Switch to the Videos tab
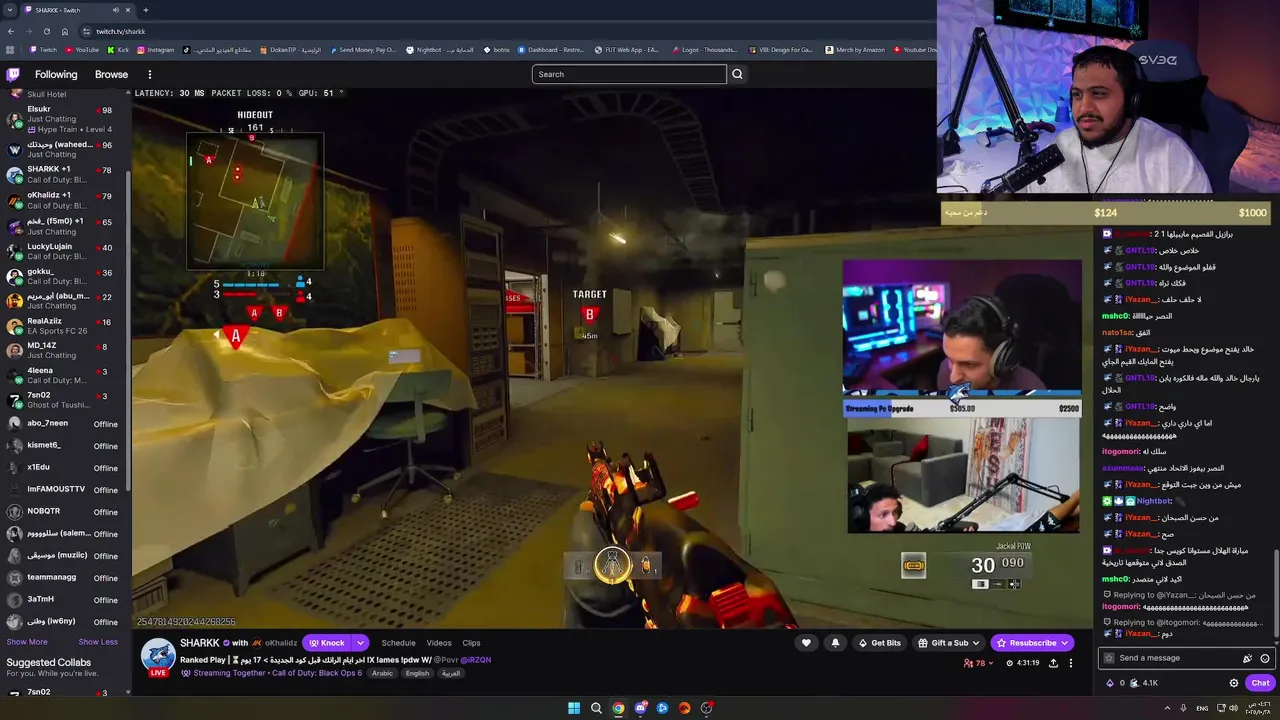This screenshot has width=1280, height=720. coord(439,643)
